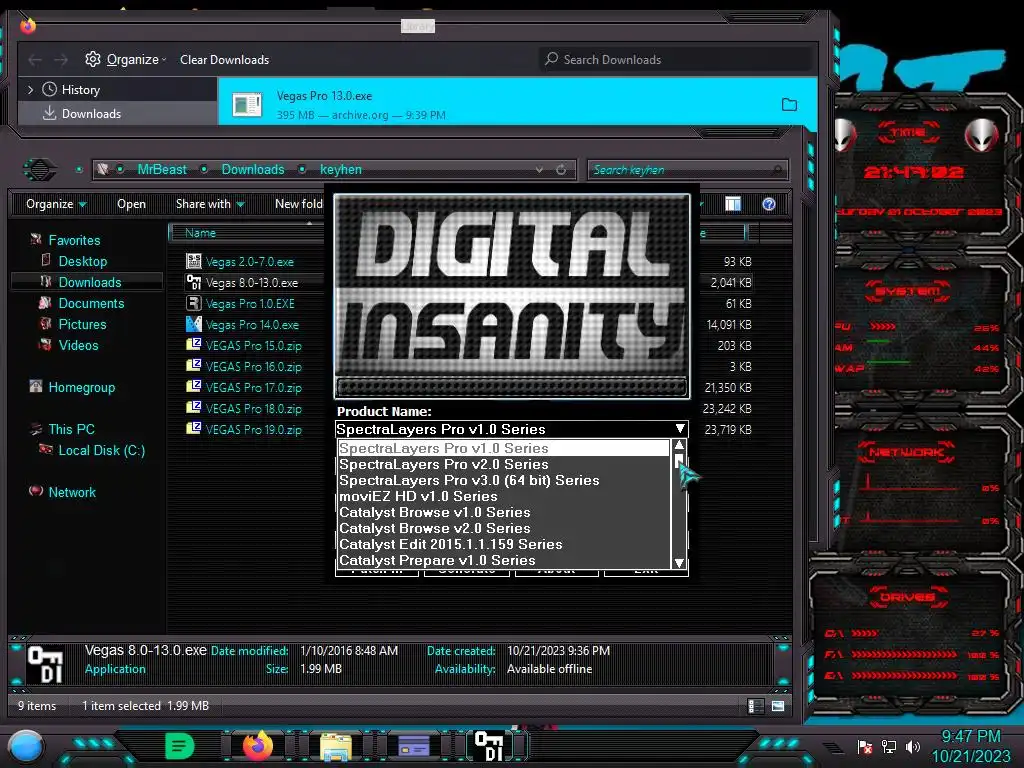The width and height of the screenshot is (1024, 768).
Task: Open Explorer Organize dropdown menu
Action: (56, 204)
